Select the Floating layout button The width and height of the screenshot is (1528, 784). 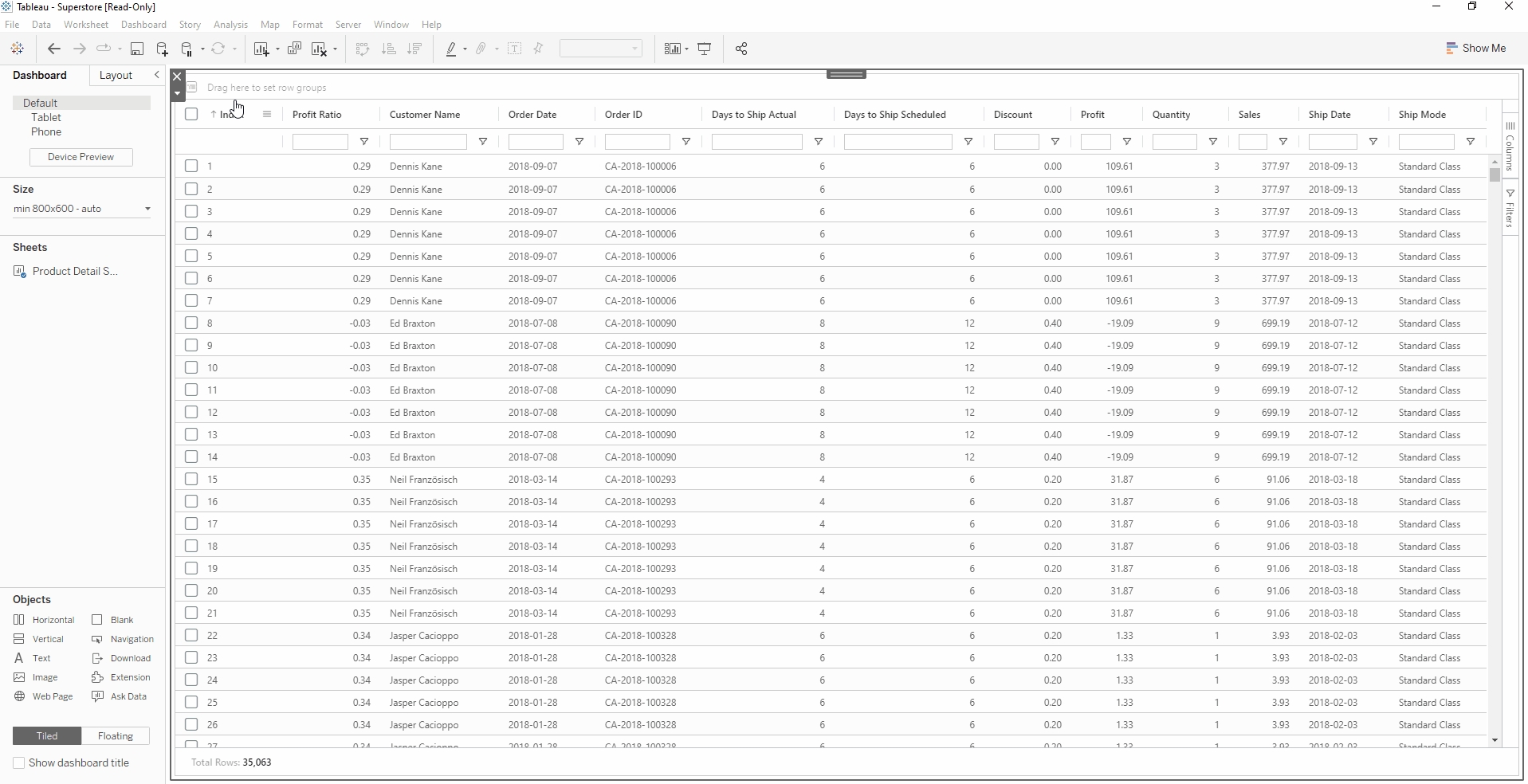click(x=116, y=736)
